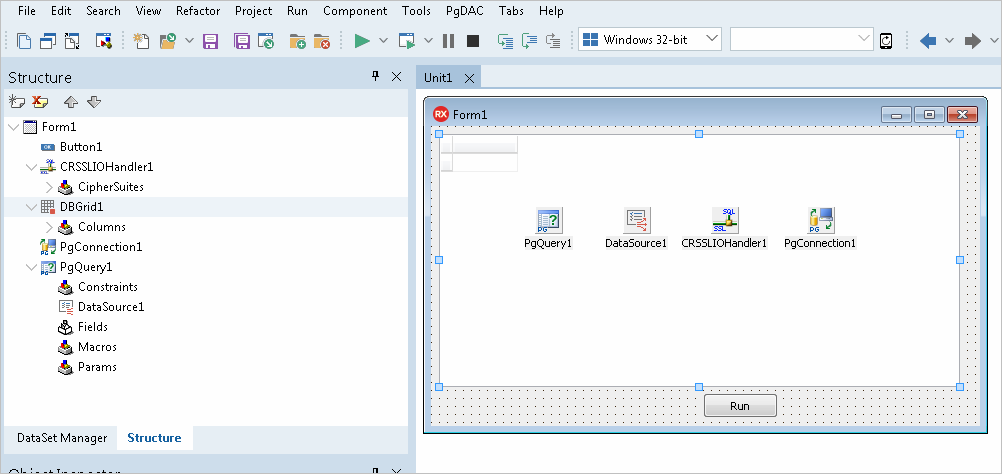Select the Unit1 editor tab
1002x474 pixels.
click(x=438, y=78)
